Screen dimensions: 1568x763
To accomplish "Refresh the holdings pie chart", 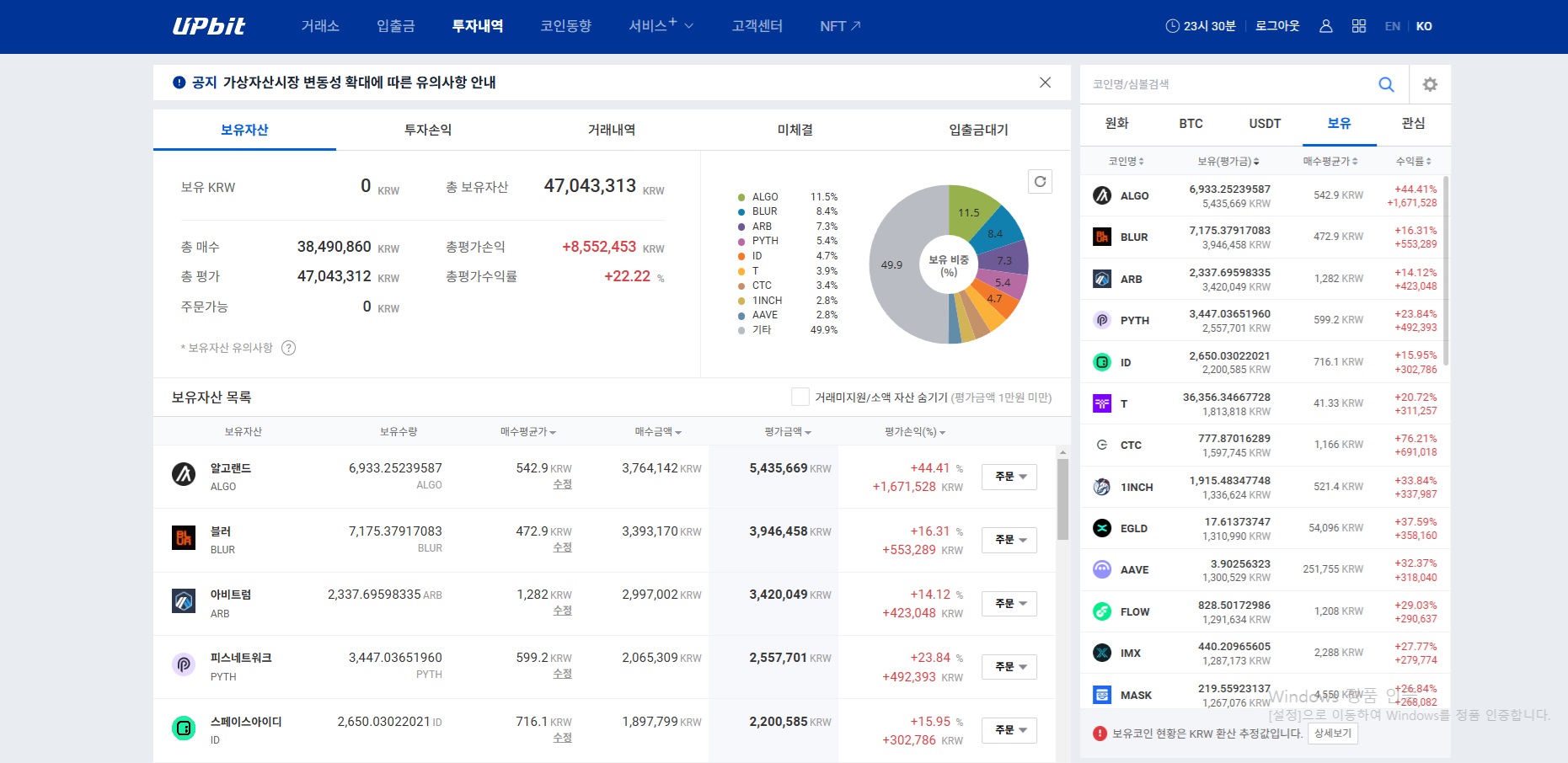I will [1041, 181].
